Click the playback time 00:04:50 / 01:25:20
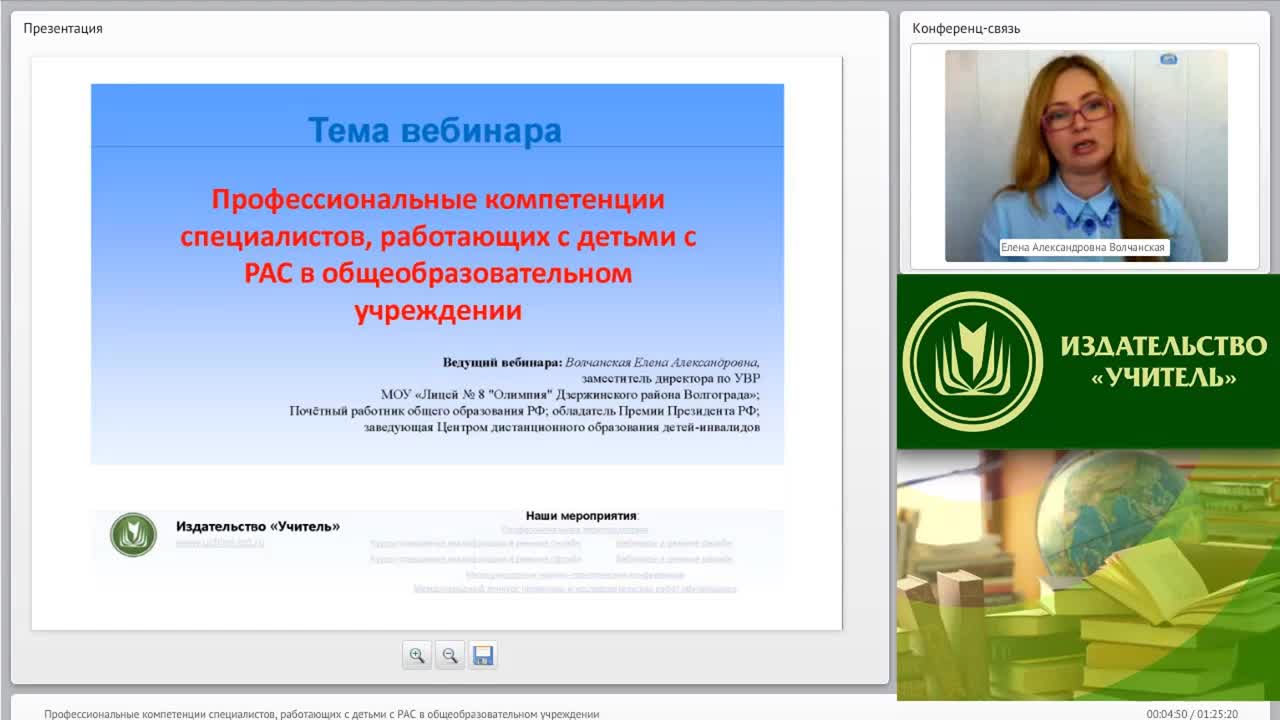The width and height of the screenshot is (1280, 720). click(x=1192, y=714)
